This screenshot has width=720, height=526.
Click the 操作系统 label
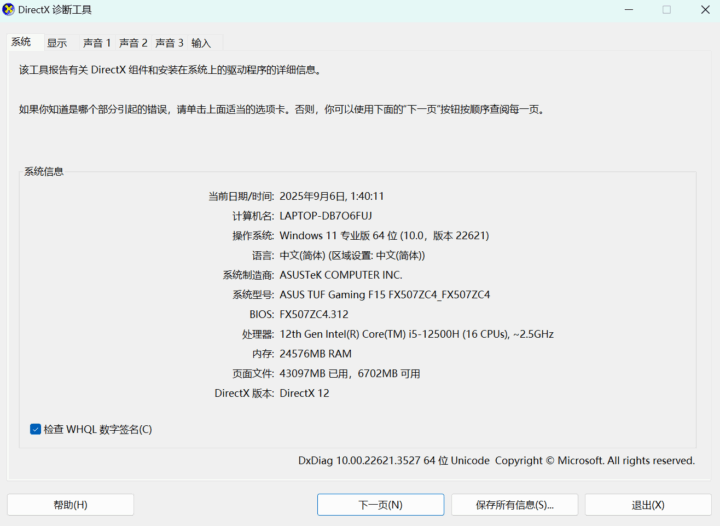(x=253, y=236)
